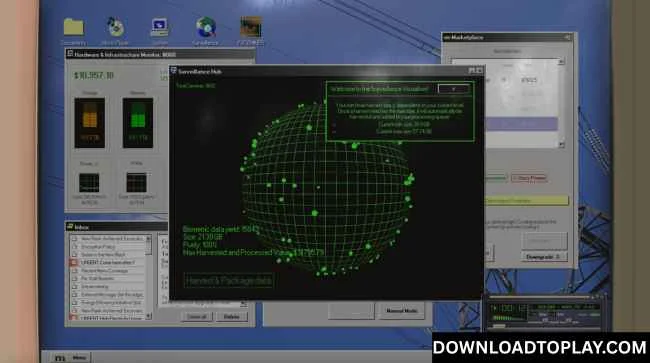Open the Surveillance globe desktop icon
The image size is (650, 363).
point(206,27)
